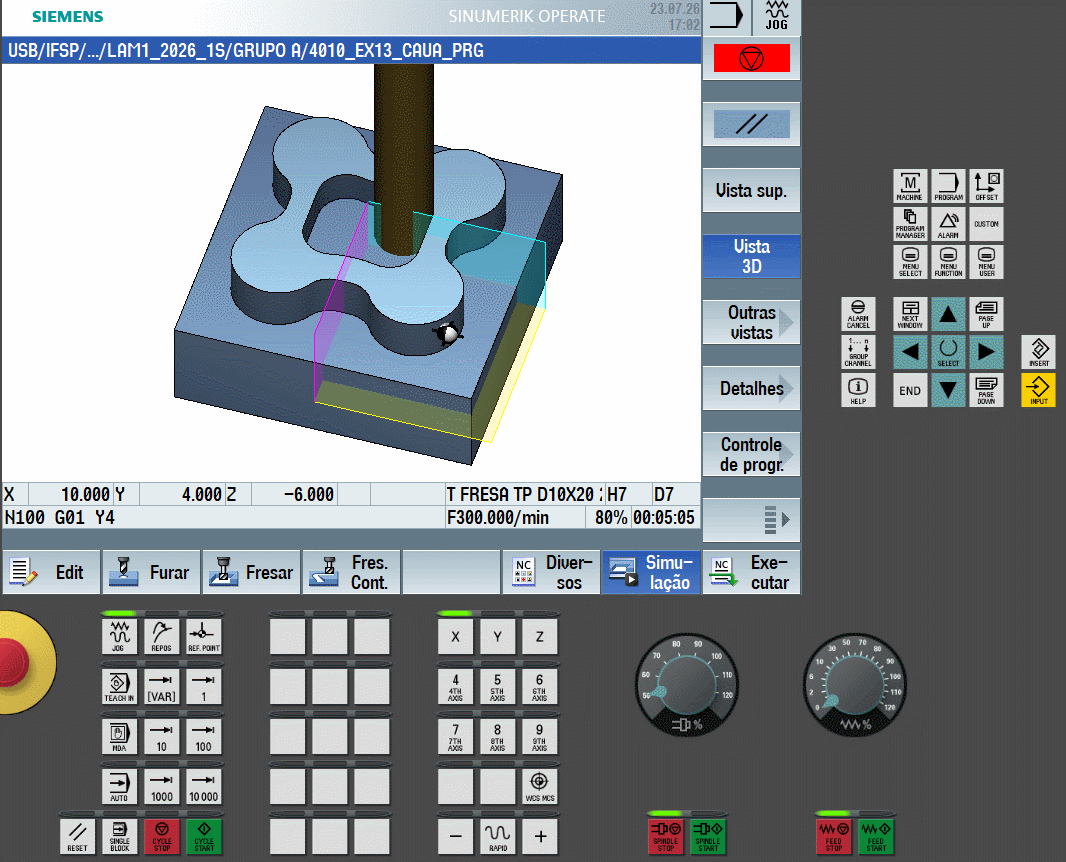1066x862 pixels.
Task: Click the END key
Action: (910, 390)
